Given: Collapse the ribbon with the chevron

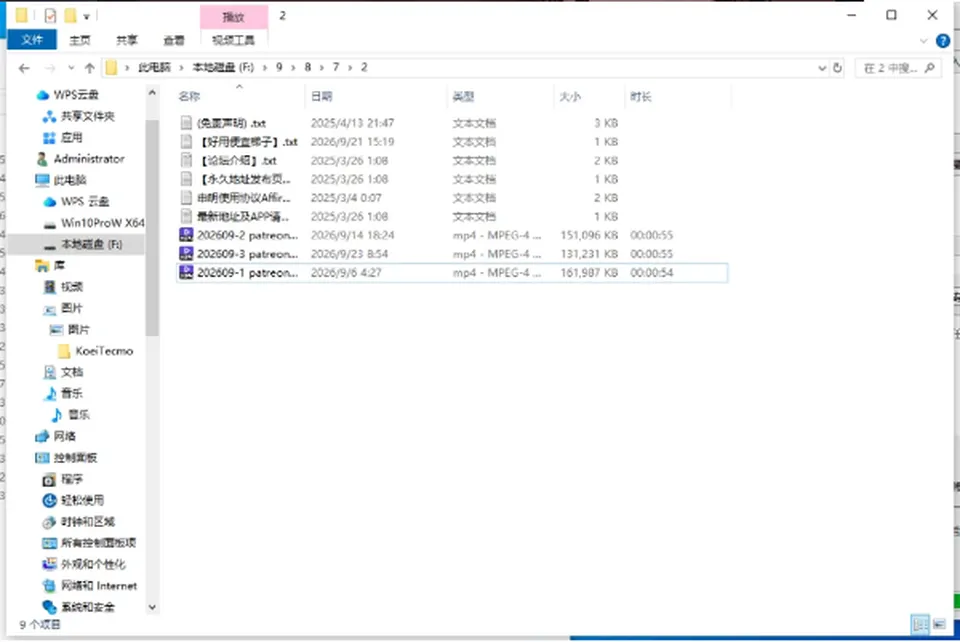Looking at the screenshot, I should [924, 41].
